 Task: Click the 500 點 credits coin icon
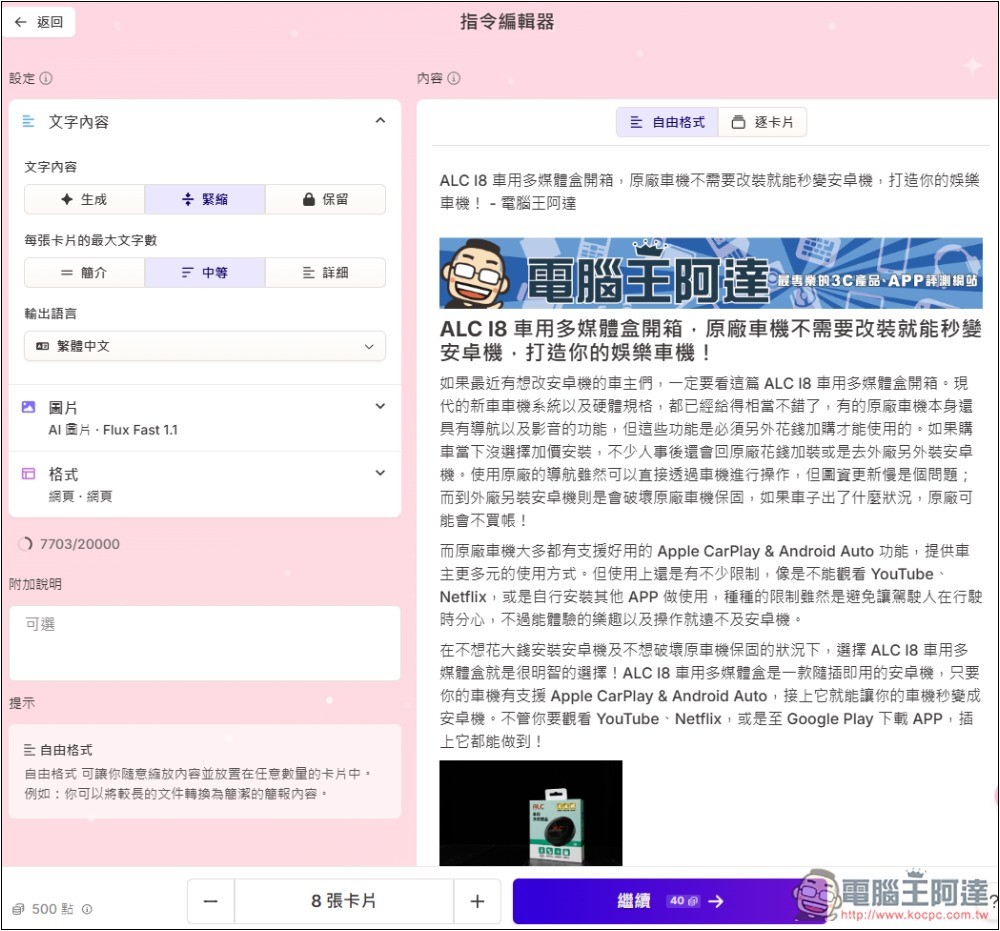[18, 909]
